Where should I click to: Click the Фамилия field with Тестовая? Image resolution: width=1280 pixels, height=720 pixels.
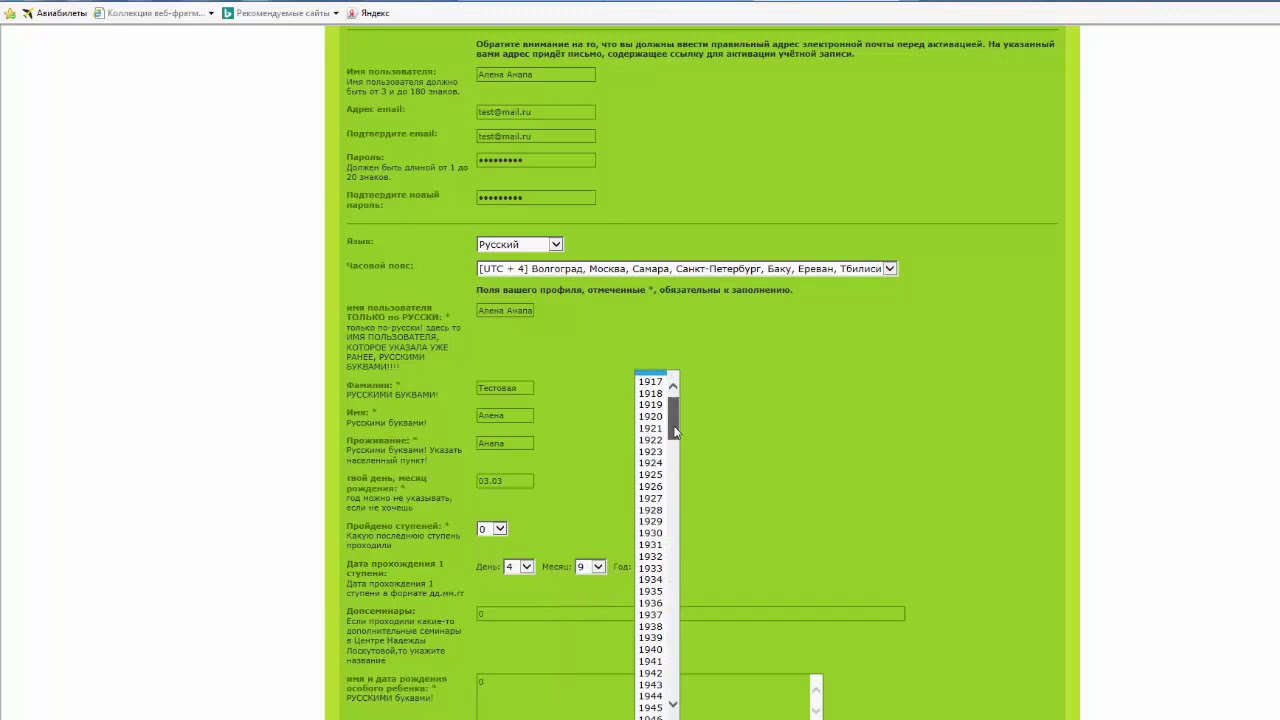tap(505, 388)
